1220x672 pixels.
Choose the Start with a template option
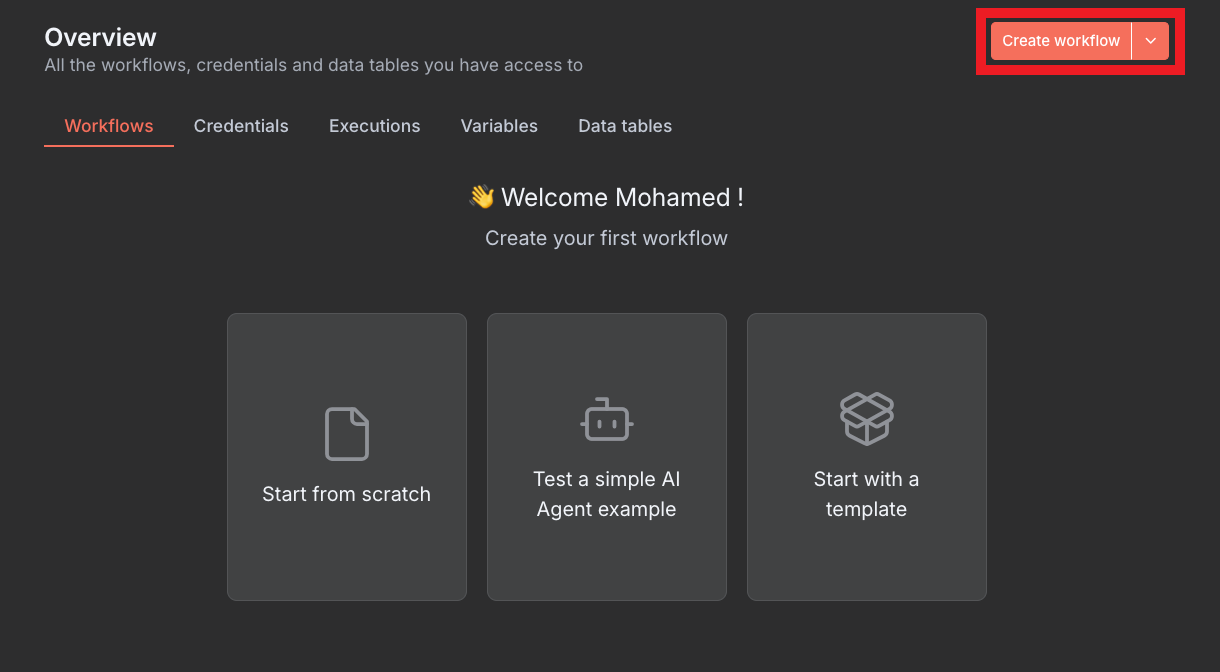pos(866,456)
